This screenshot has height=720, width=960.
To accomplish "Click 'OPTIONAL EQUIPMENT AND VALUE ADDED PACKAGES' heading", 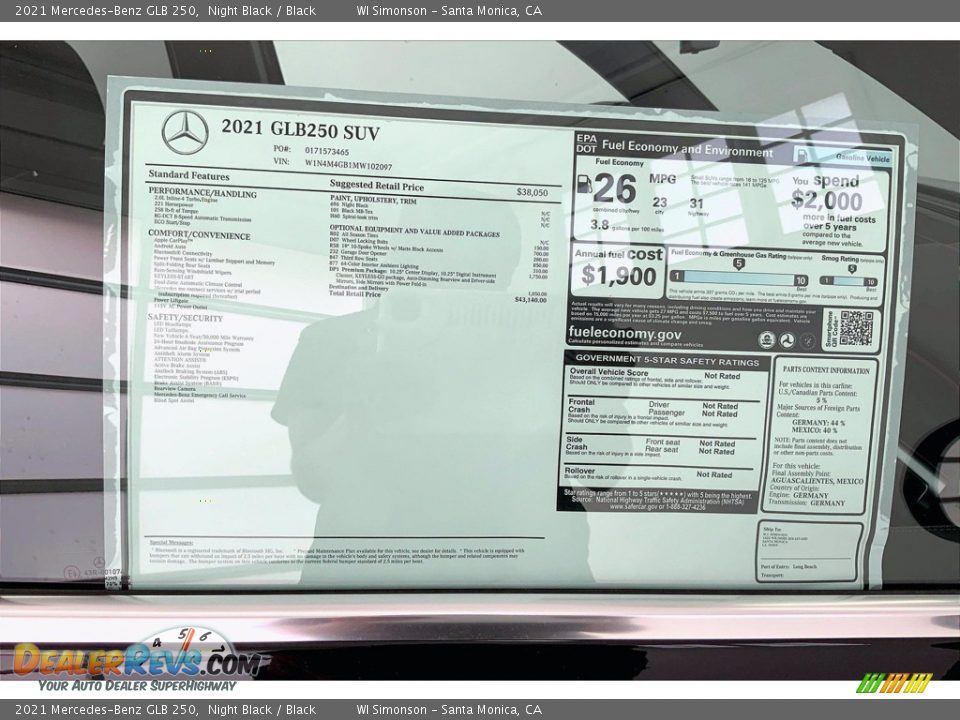I will [x=414, y=231].
